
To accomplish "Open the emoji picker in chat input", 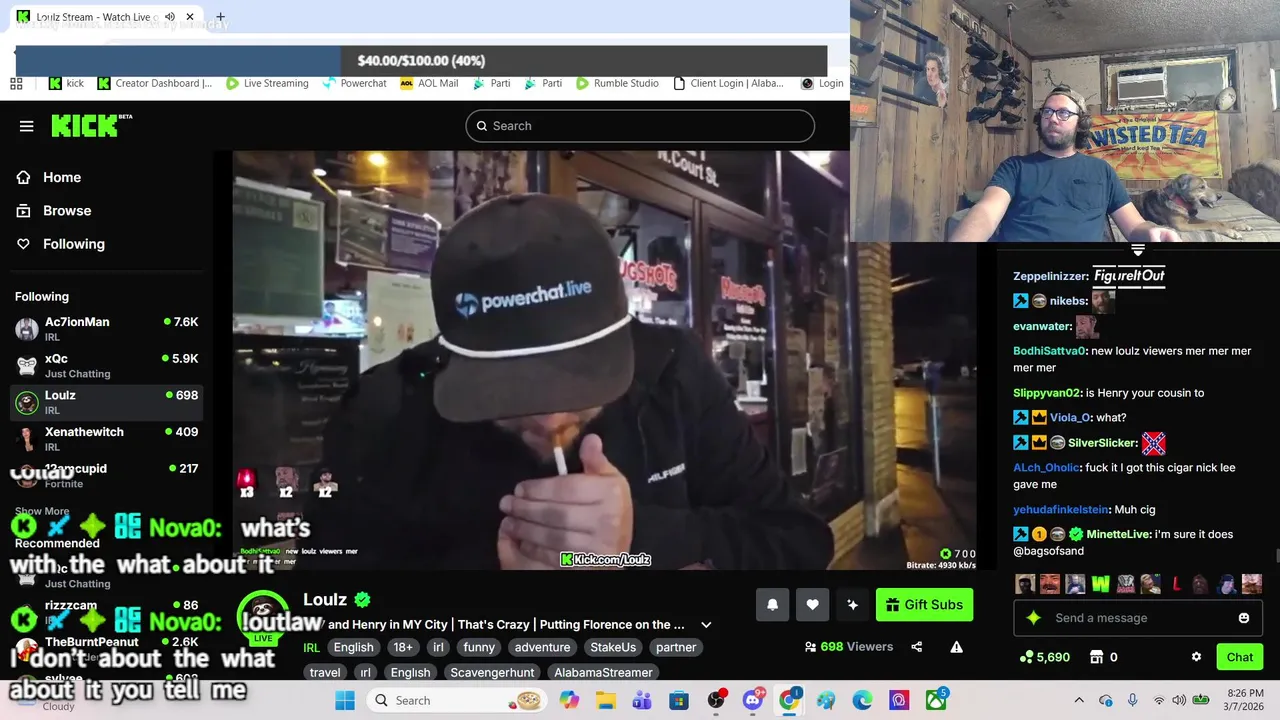I will (1243, 618).
